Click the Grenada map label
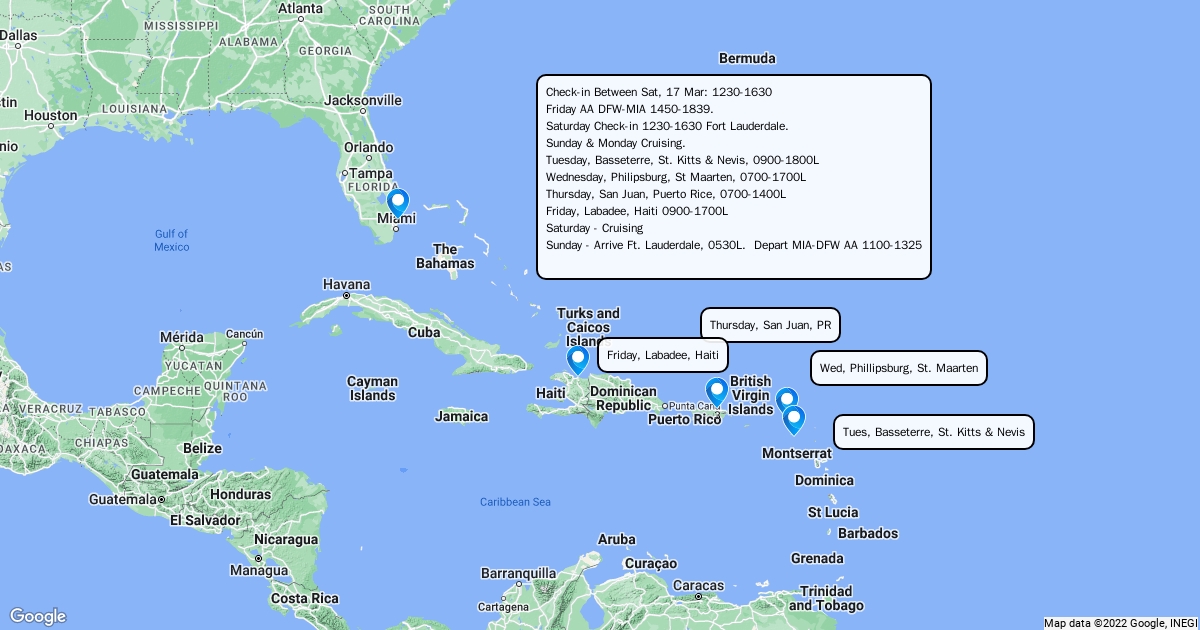This screenshot has height=630, width=1200. pos(817,557)
